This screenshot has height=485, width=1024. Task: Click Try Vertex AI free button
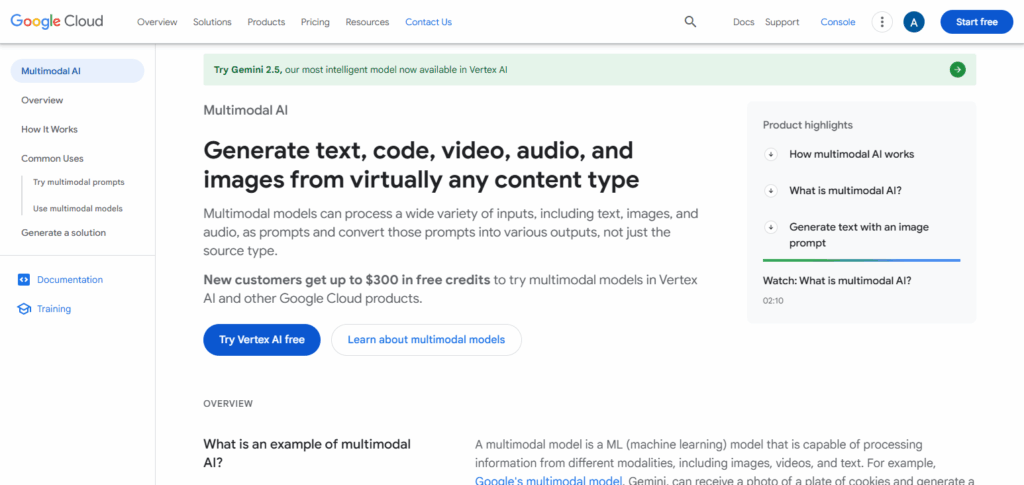(x=262, y=340)
